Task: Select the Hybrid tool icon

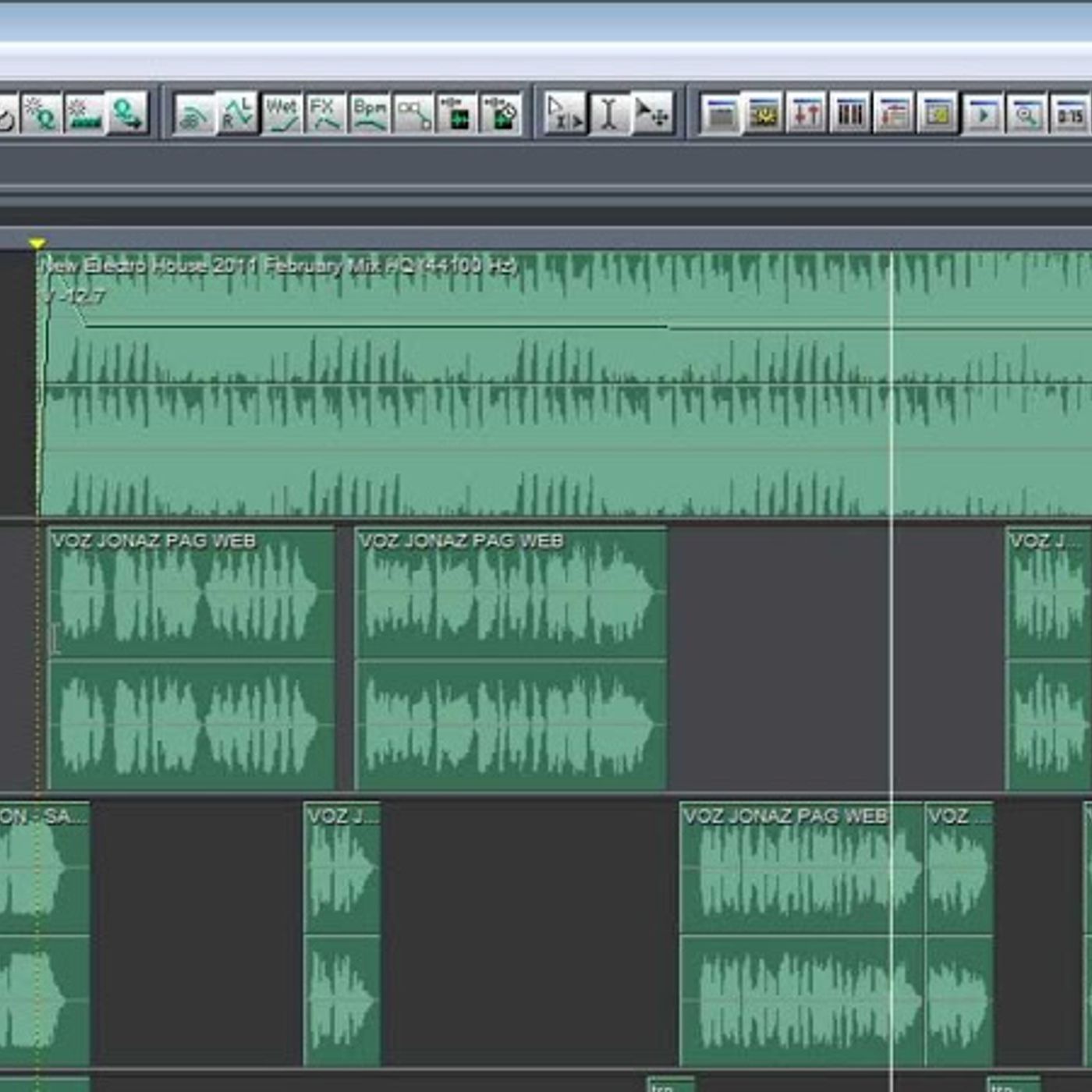Action: point(563,115)
